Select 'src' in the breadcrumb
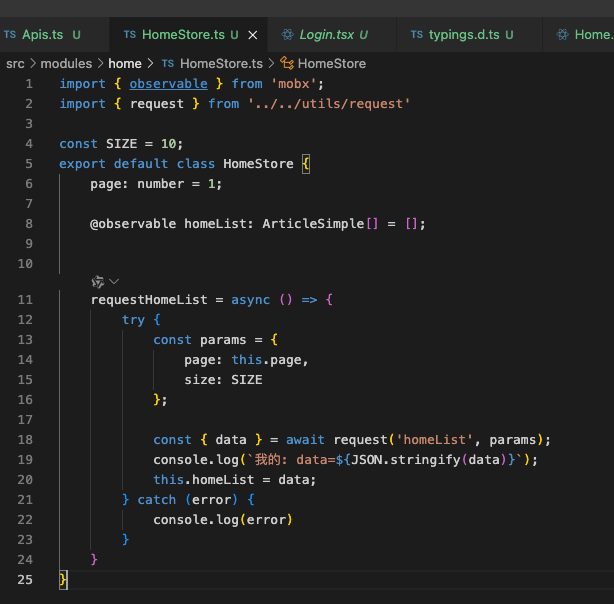 15,63
